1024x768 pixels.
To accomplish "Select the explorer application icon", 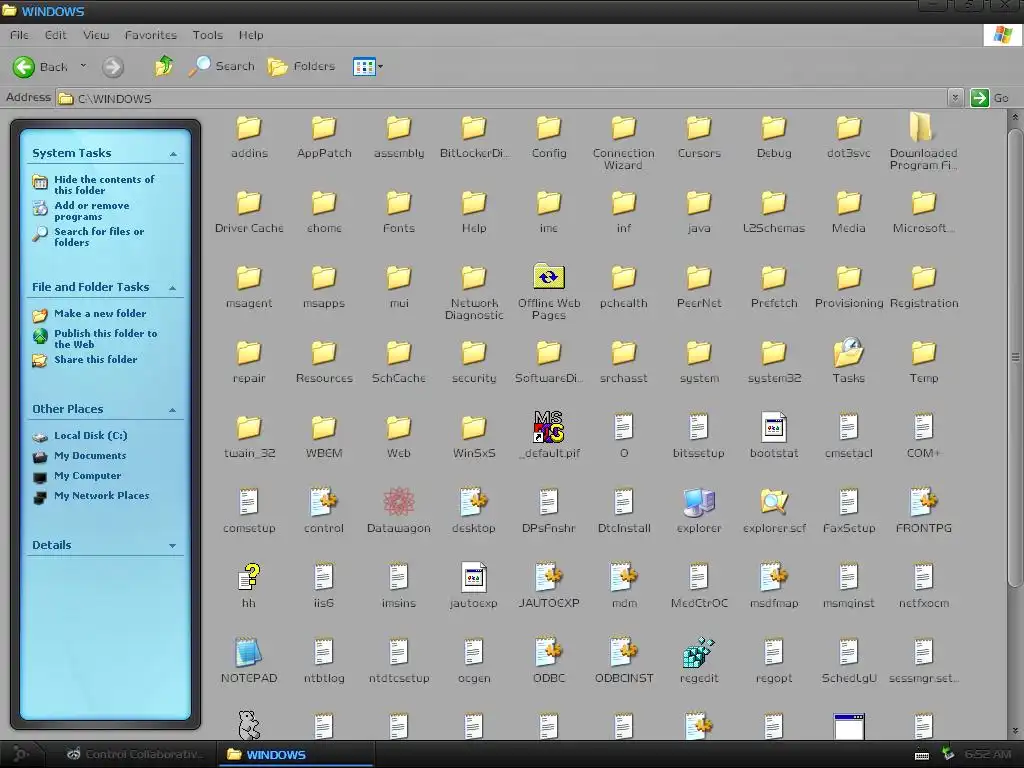I will pos(699,510).
